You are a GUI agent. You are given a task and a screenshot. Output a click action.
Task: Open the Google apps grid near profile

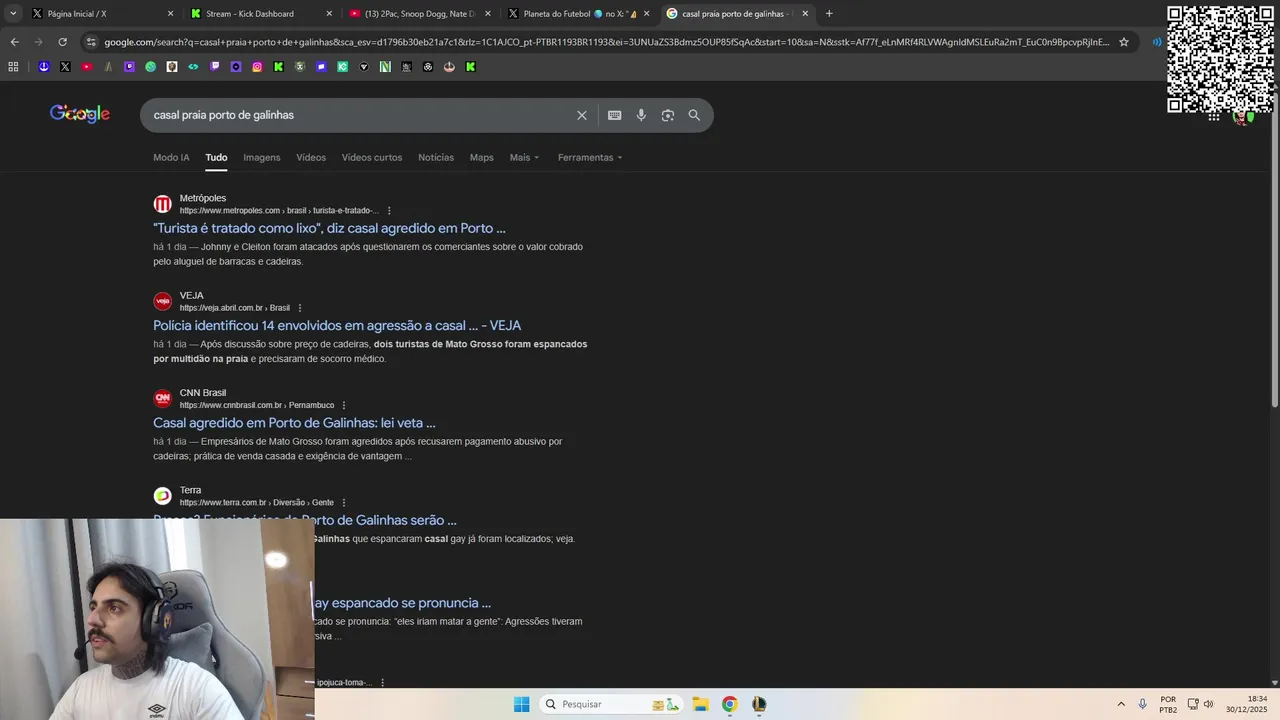(1214, 116)
